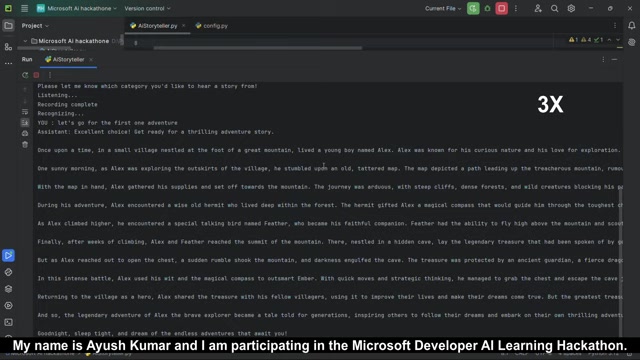This screenshot has height=360, width=640.
Task: Click the "Assistant: Excellent choice!" line
Action: pyautogui.click(x=156, y=132)
